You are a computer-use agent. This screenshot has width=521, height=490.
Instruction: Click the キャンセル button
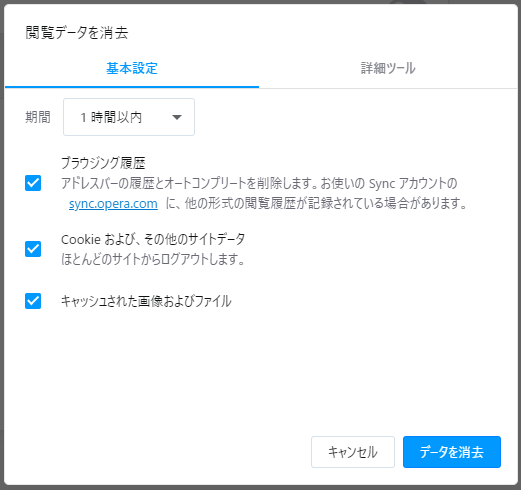[353, 452]
